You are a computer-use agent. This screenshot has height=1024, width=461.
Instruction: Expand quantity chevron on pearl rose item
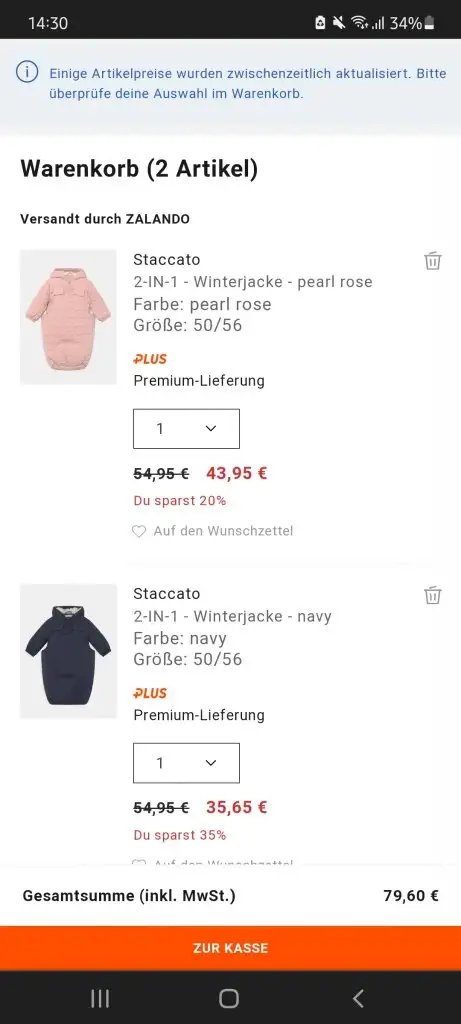(210, 428)
